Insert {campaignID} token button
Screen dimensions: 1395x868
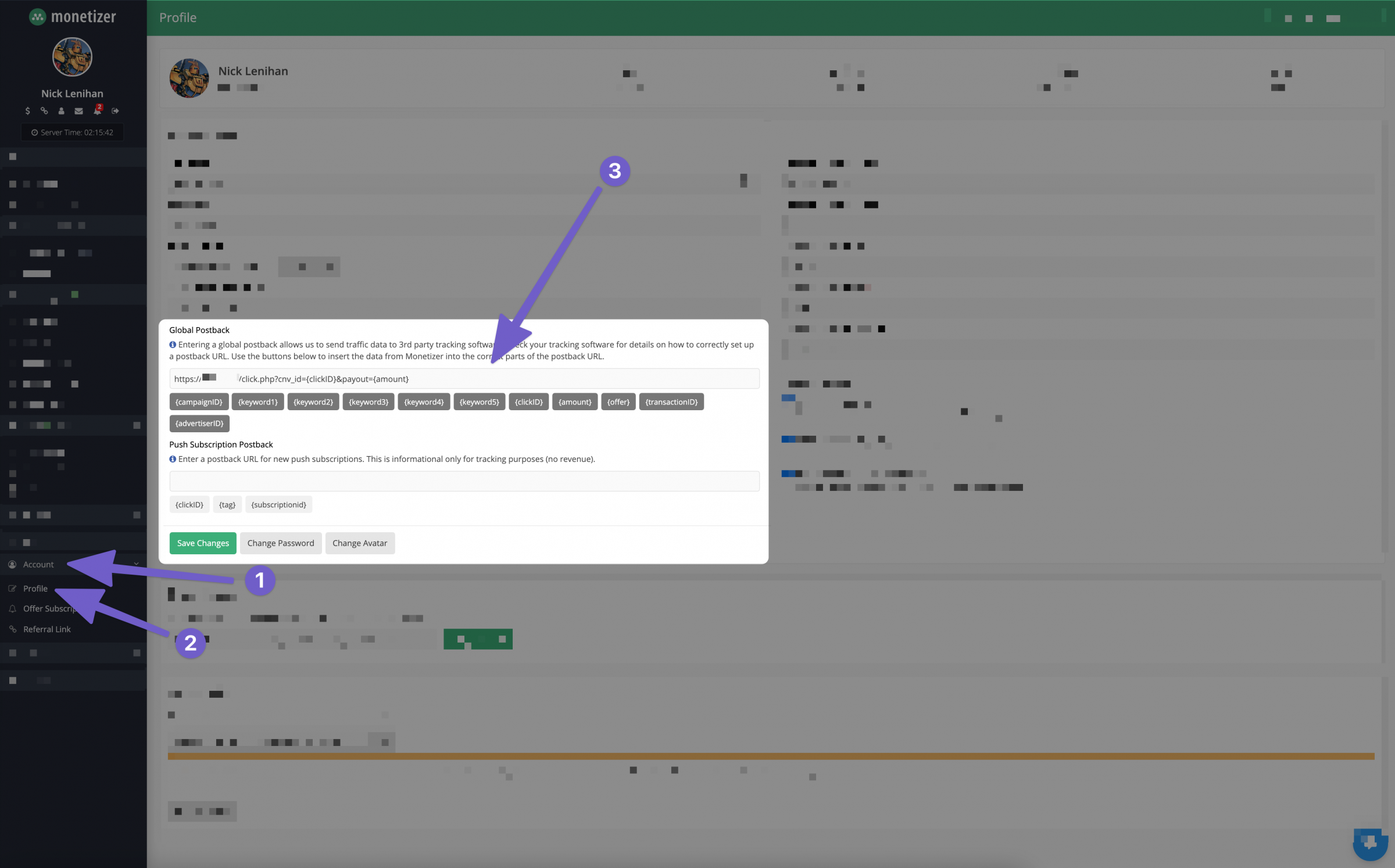pyautogui.click(x=198, y=401)
